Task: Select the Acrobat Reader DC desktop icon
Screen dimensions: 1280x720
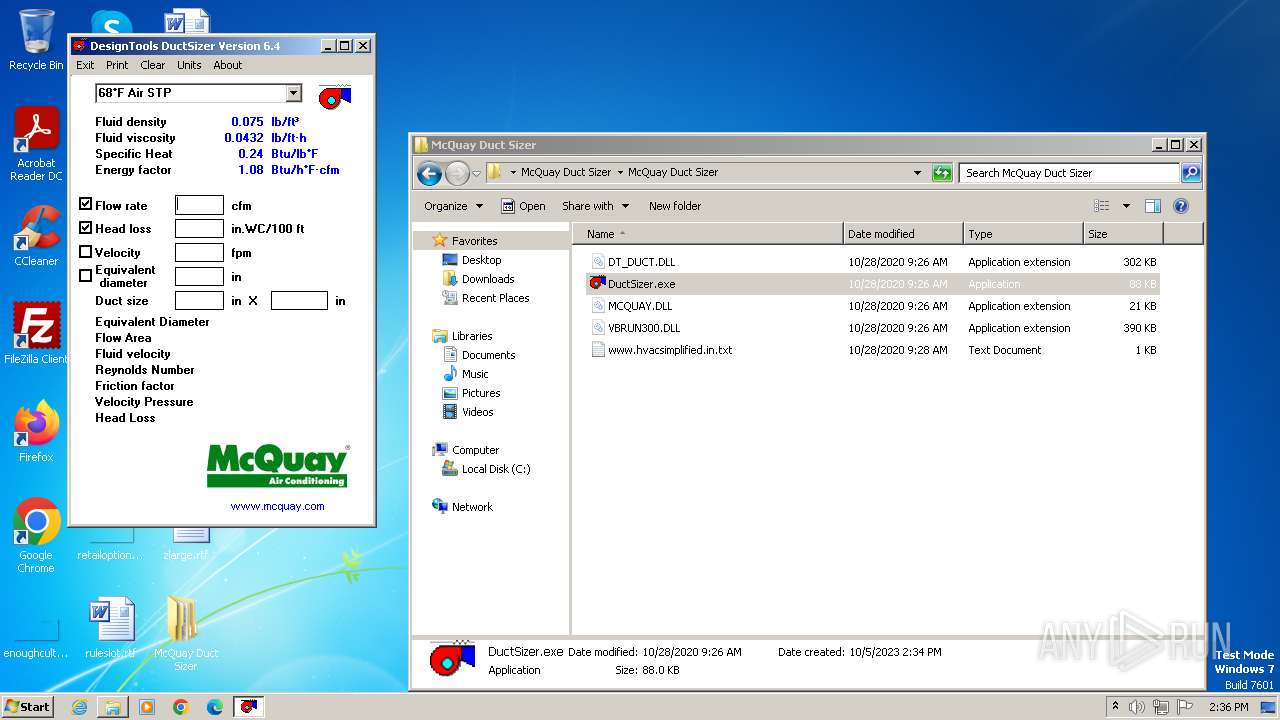Action: pos(36,144)
